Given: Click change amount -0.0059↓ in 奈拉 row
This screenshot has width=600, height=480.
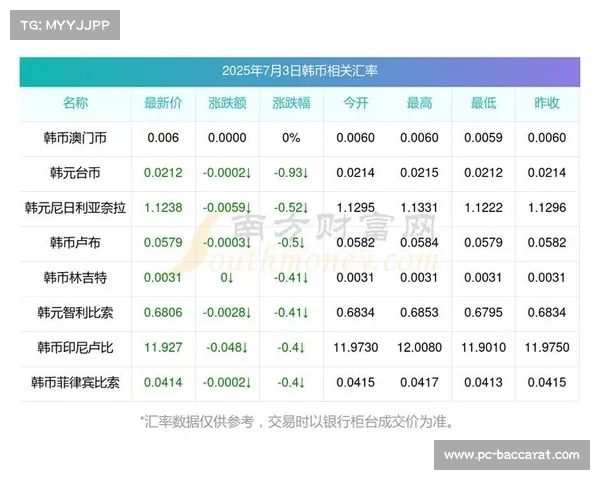Looking at the screenshot, I should [227, 208].
